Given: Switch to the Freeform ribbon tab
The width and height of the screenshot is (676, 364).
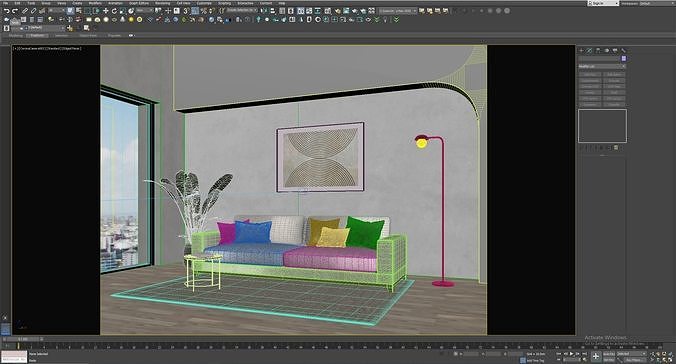Looking at the screenshot, I should 38,35.
